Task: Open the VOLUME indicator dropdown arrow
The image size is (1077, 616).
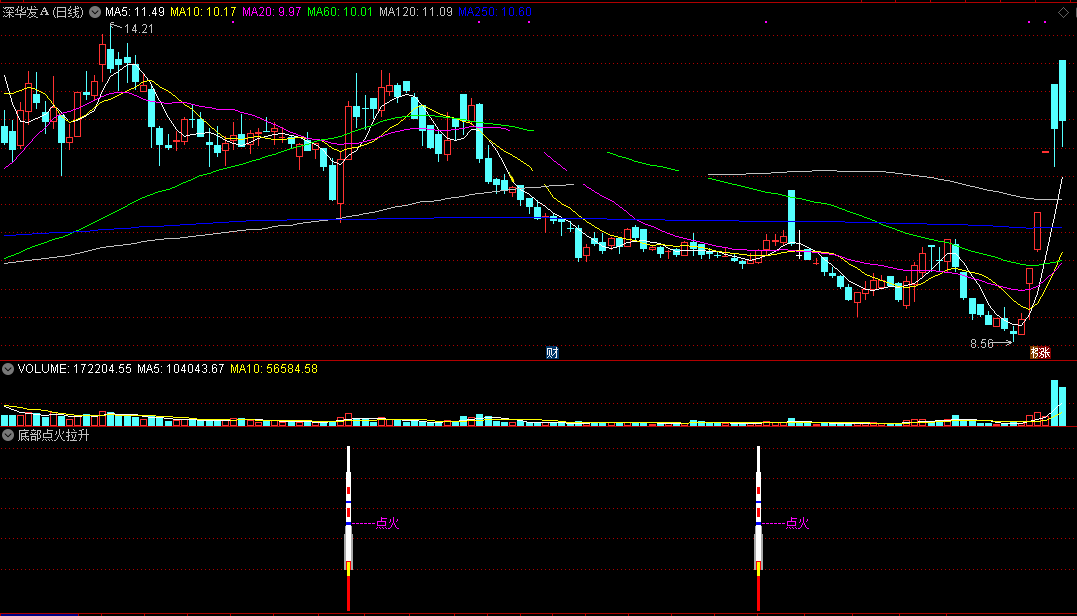Action: 8,369
